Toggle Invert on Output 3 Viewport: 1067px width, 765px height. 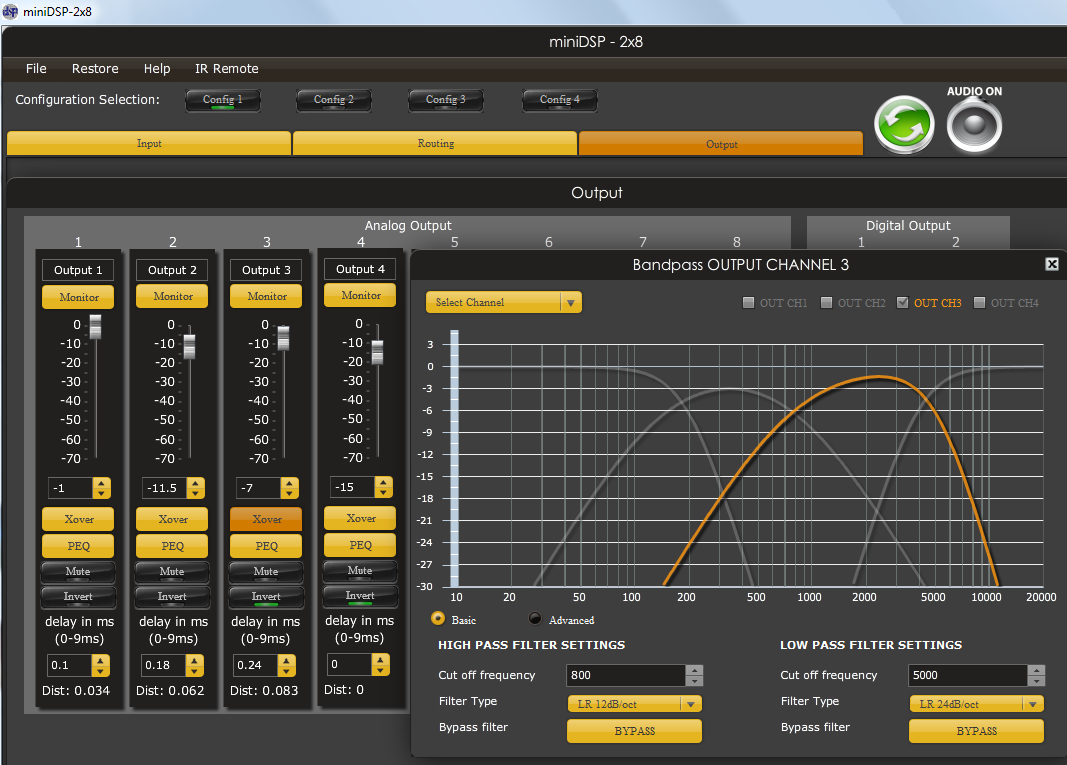266,597
